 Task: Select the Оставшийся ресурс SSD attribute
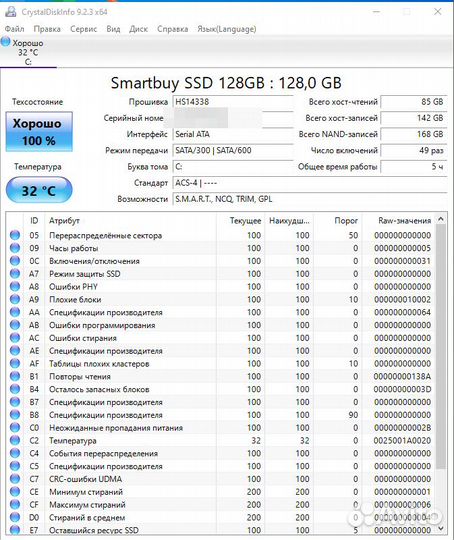(220, 530)
